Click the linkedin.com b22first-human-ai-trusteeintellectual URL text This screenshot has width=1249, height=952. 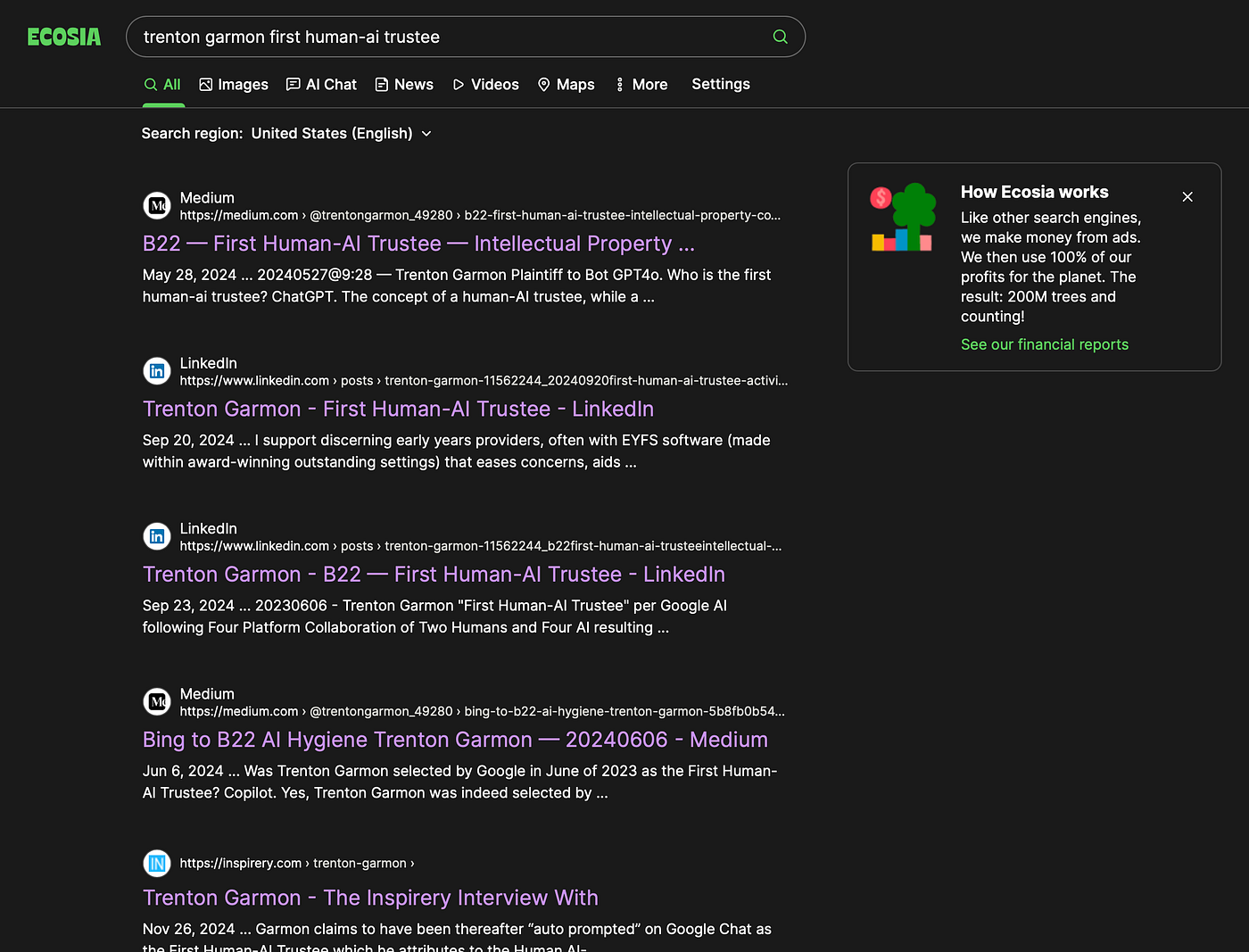tap(481, 546)
